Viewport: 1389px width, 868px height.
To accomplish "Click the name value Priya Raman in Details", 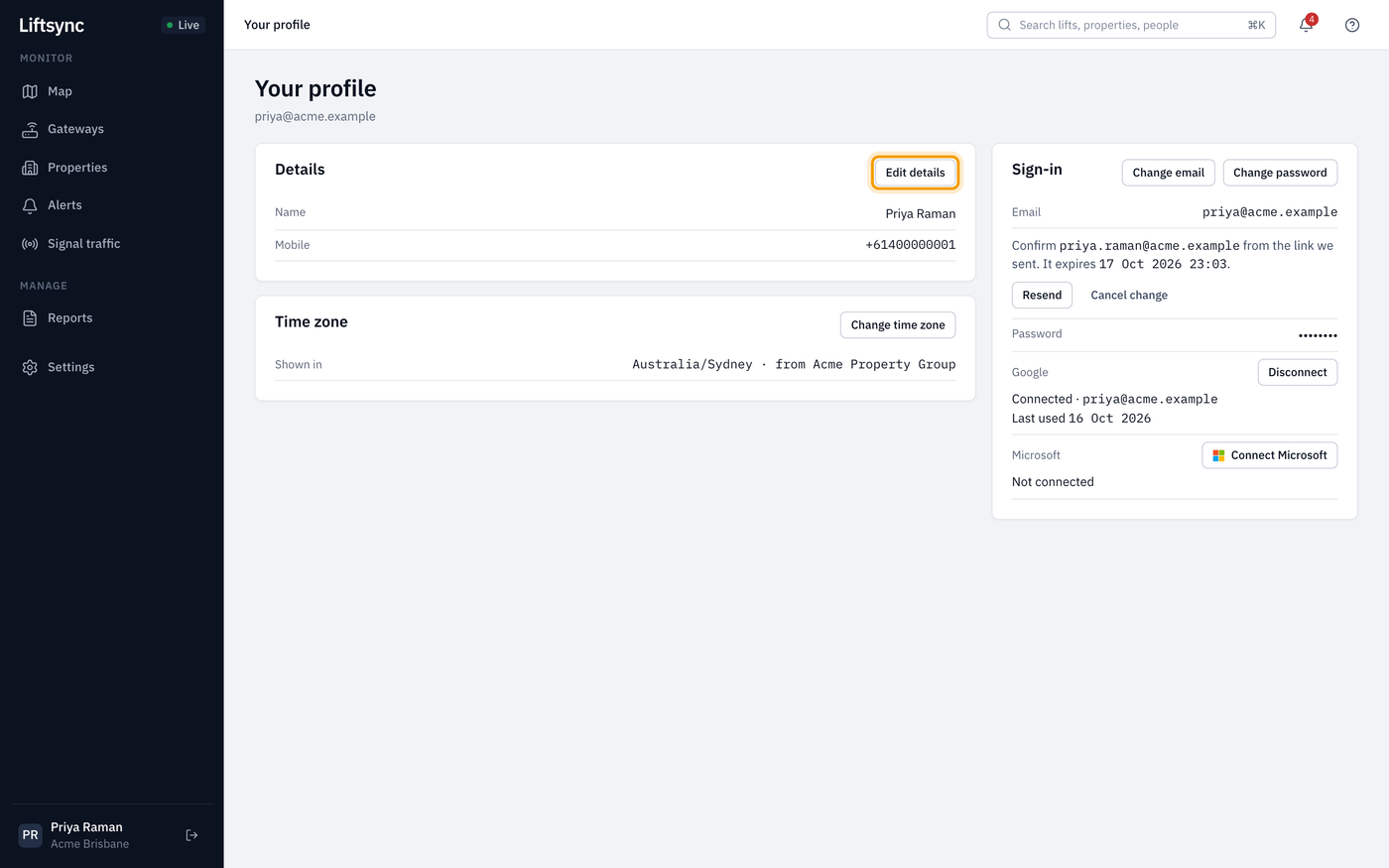I will (921, 213).
